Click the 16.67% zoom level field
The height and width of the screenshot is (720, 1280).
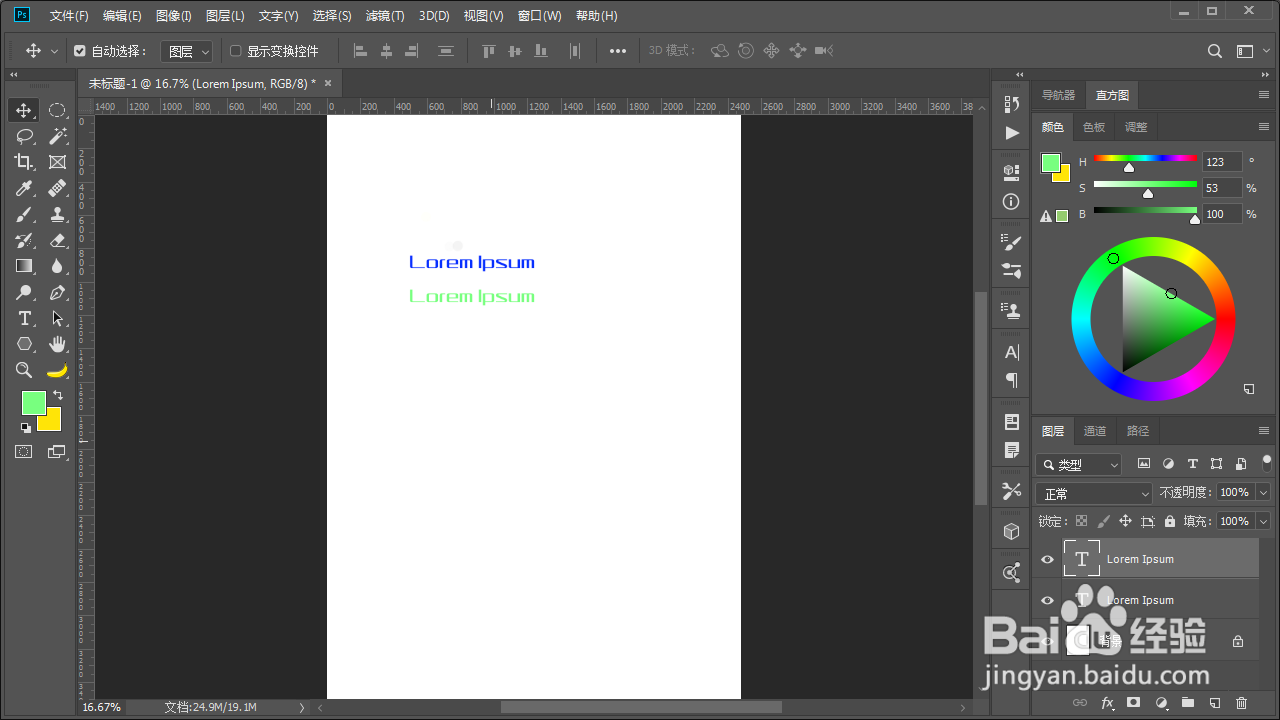(x=102, y=707)
